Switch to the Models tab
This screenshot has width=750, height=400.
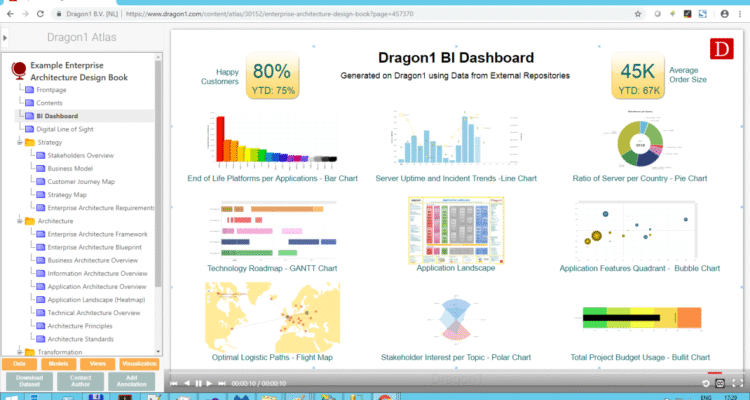58,364
